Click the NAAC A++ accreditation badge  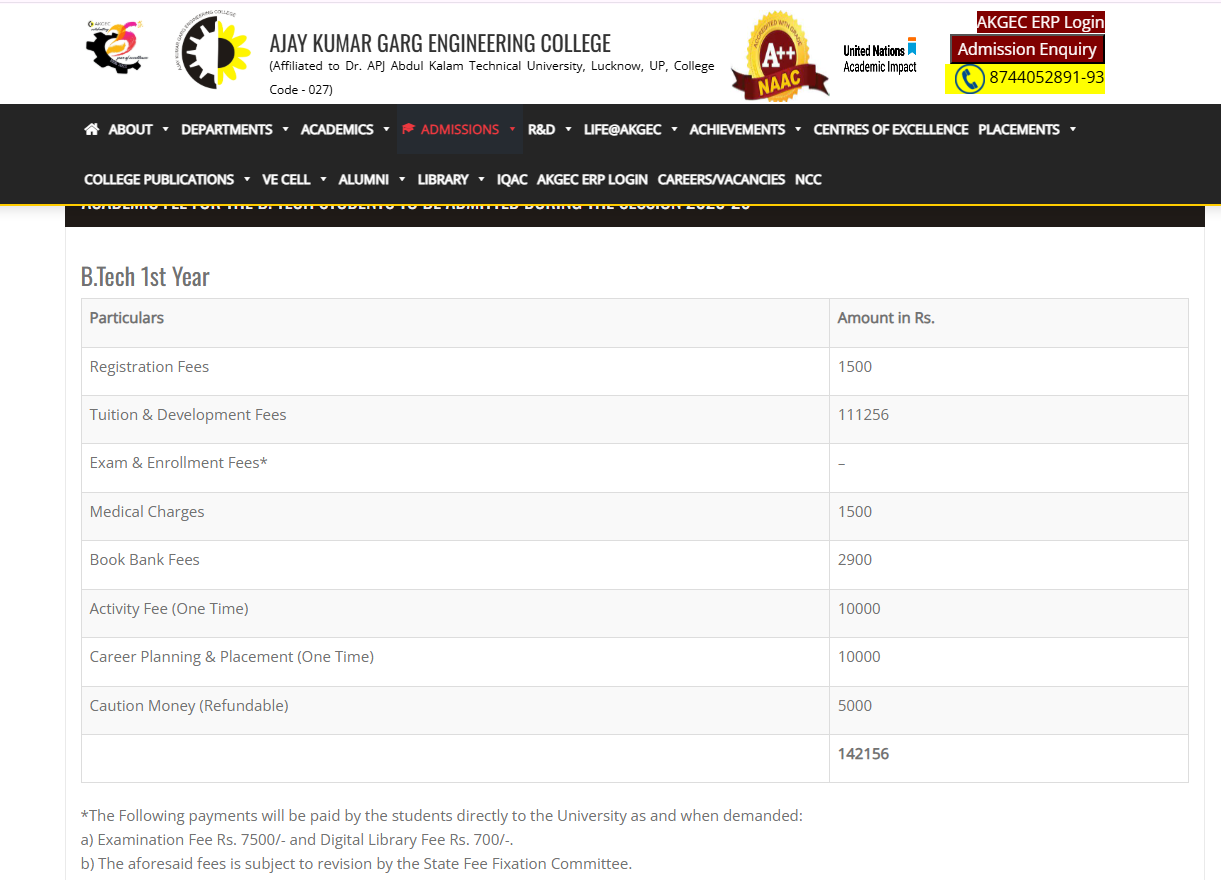coord(780,57)
